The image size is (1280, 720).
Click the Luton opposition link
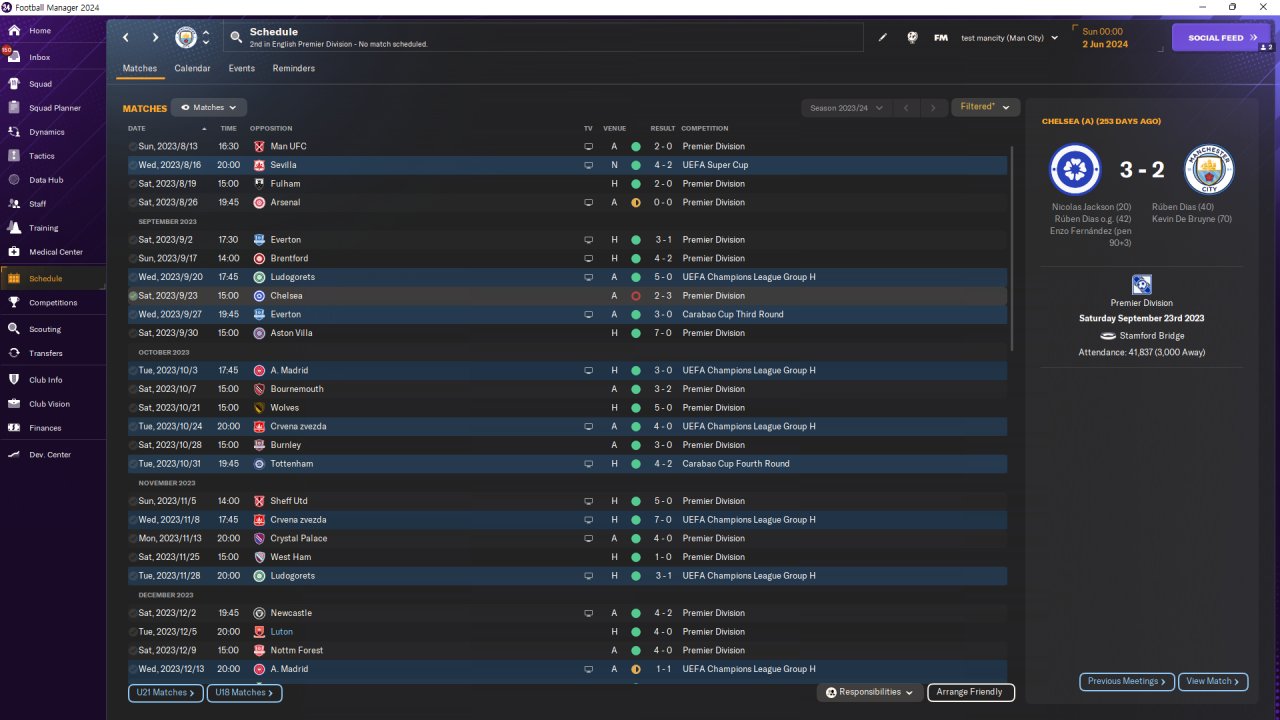[x=281, y=632]
